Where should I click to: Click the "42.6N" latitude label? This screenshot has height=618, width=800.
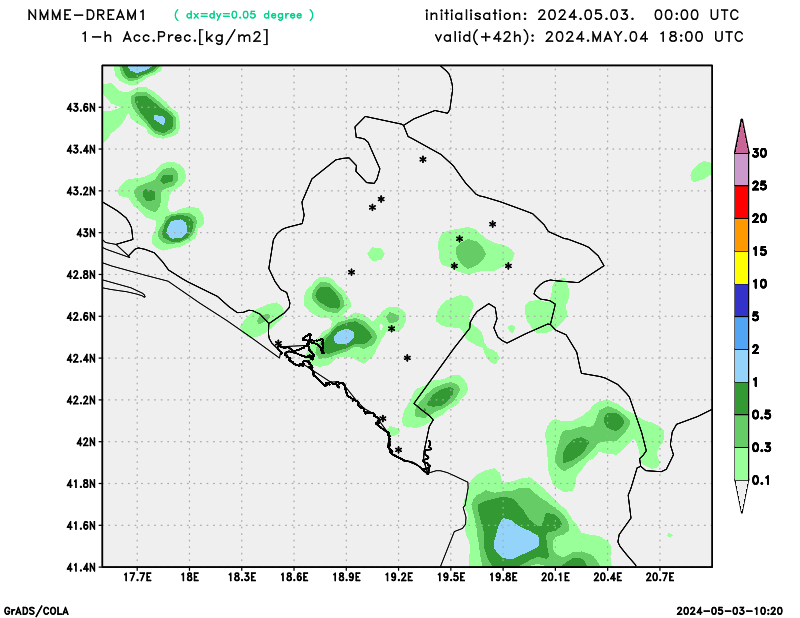point(81,317)
